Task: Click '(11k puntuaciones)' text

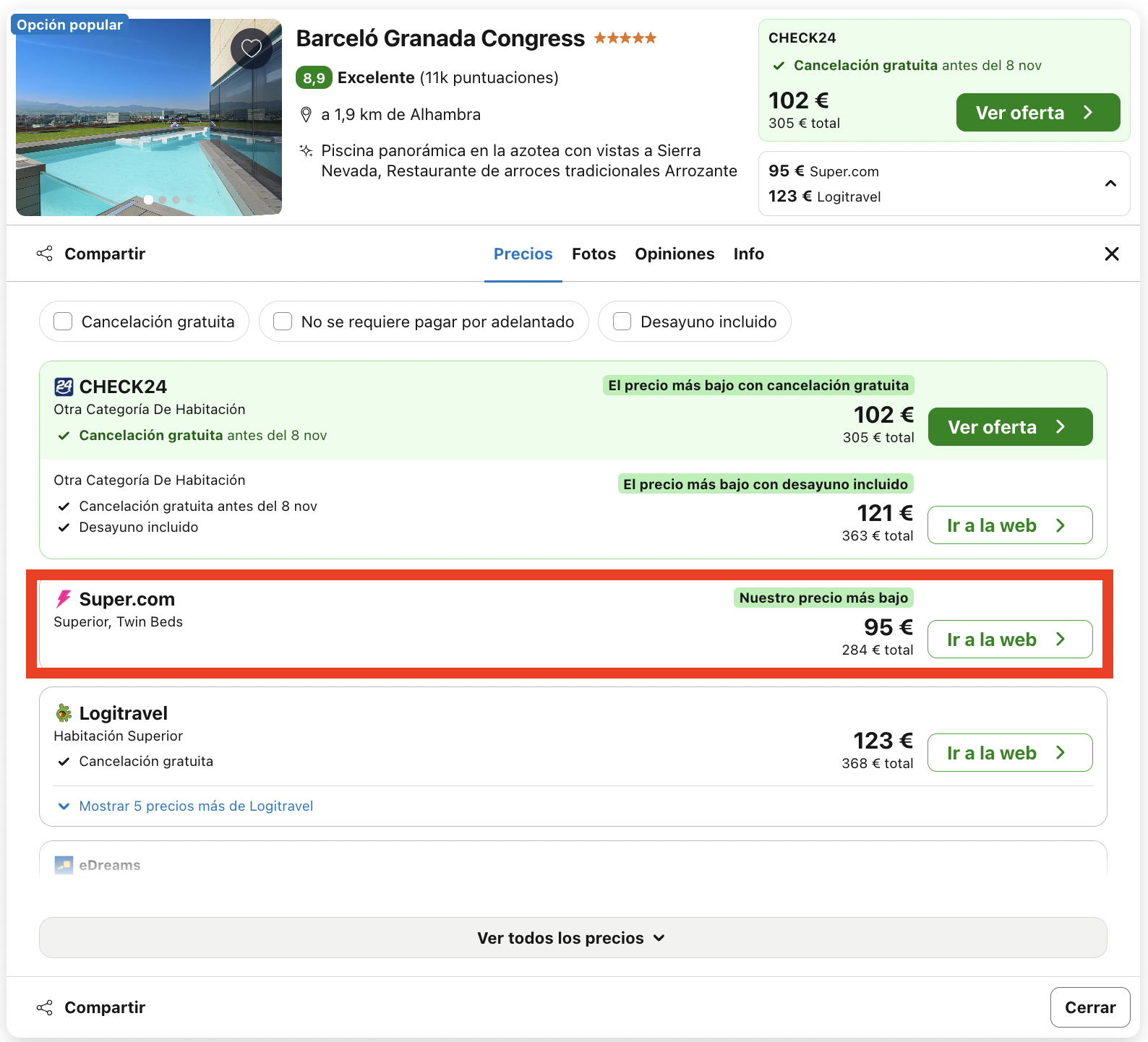Action: pyautogui.click(x=489, y=77)
